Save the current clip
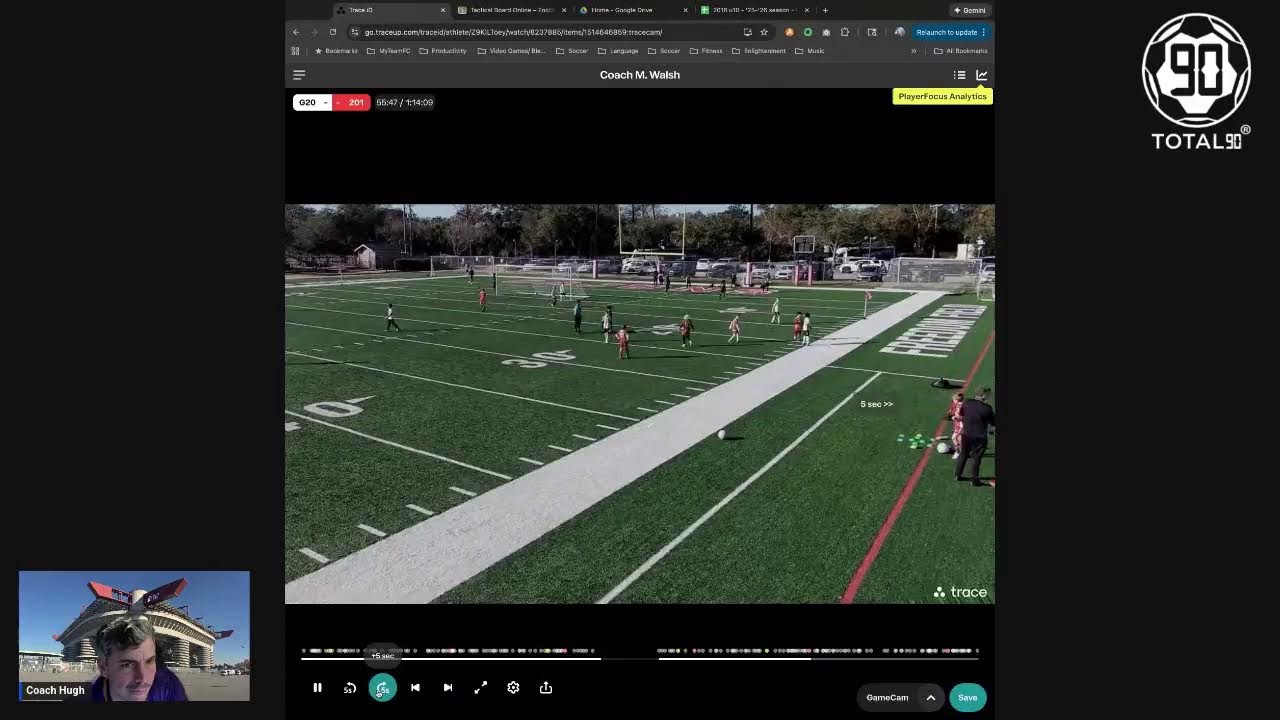Image resolution: width=1280 pixels, height=720 pixels. click(x=967, y=698)
